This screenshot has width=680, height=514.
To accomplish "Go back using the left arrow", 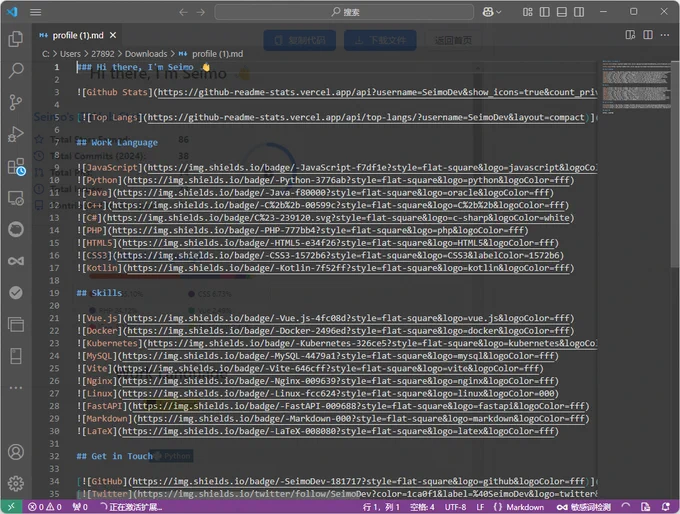I will [183, 12].
